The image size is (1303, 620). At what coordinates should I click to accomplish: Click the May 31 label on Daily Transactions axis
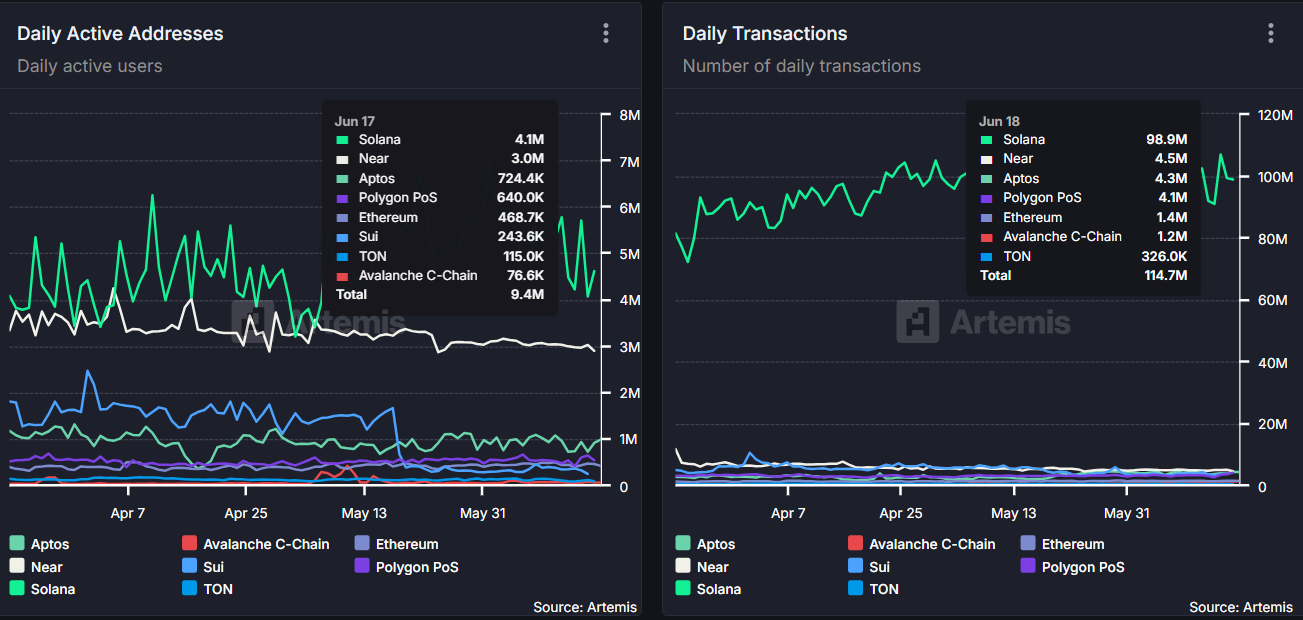tap(1127, 513)
